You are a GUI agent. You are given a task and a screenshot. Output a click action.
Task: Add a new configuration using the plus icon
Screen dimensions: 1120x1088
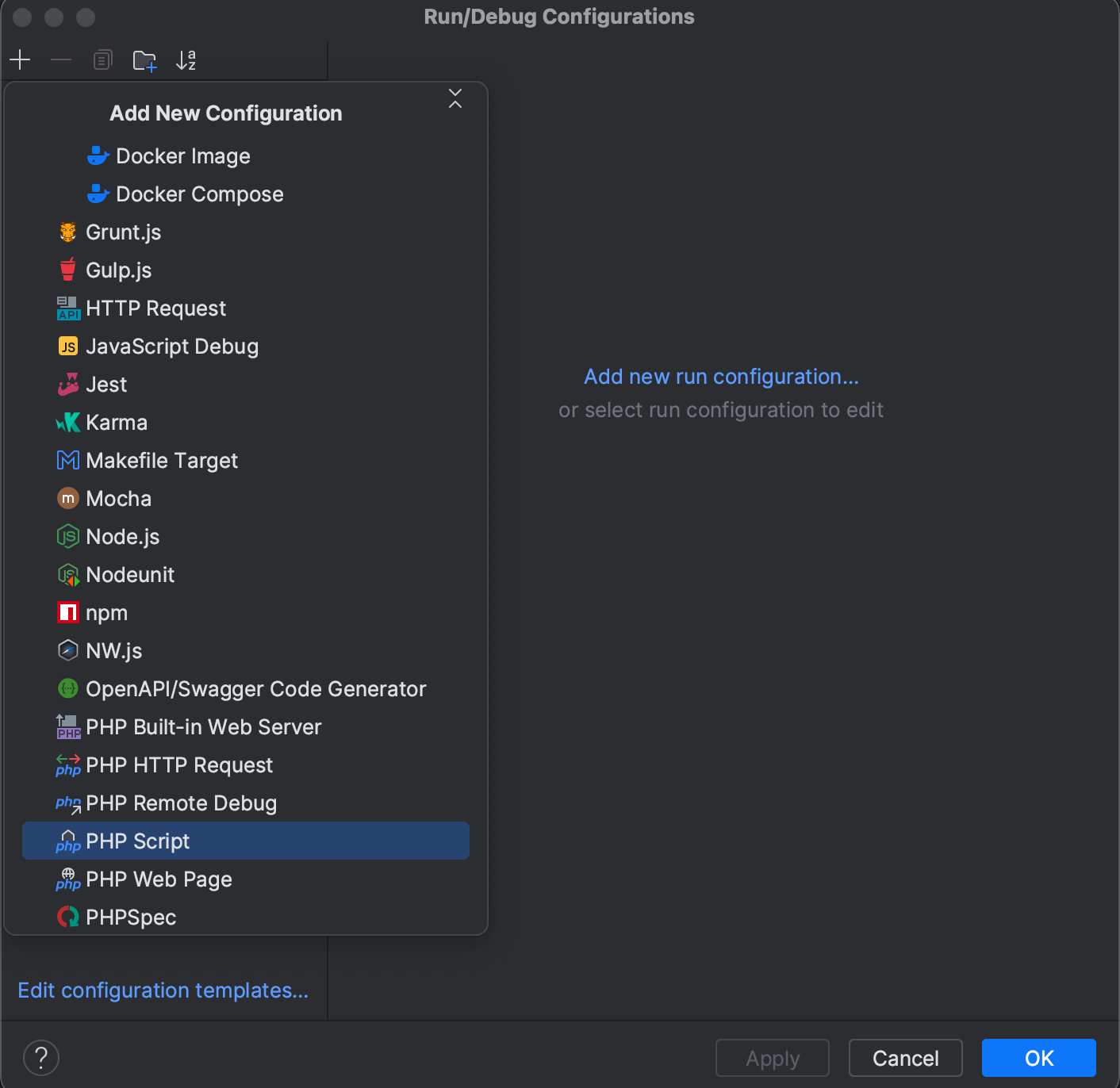pyautogui.click(x=20, y=59)
